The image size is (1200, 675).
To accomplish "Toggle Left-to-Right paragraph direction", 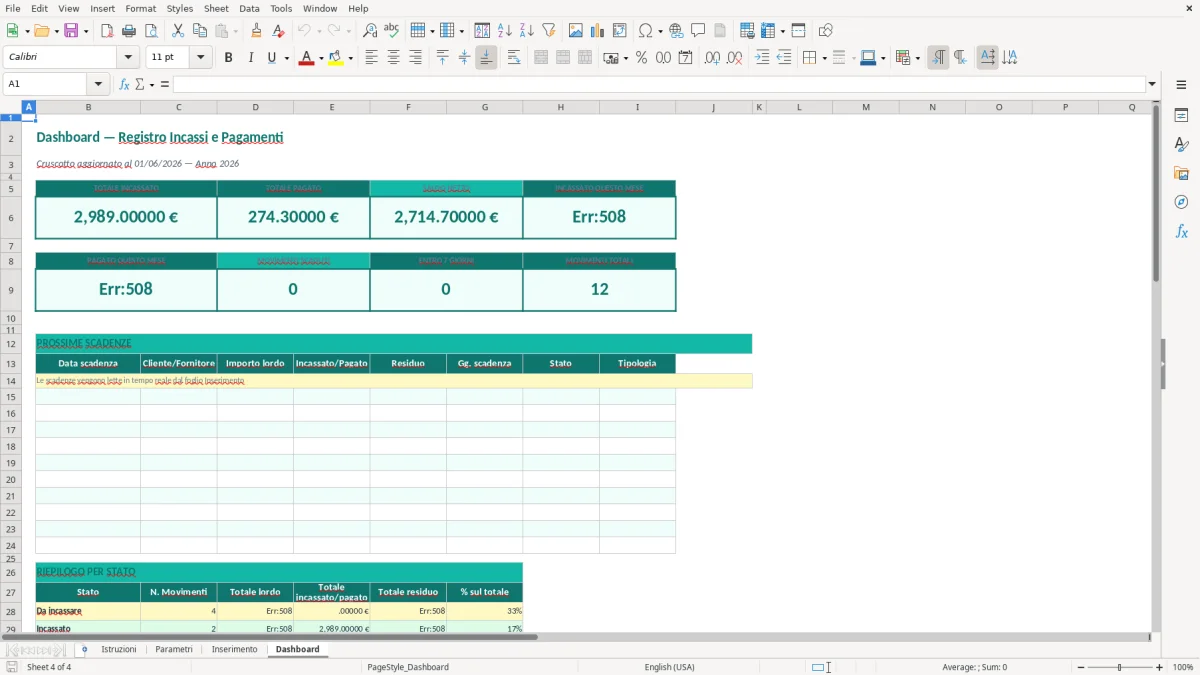I will (x=938, y=58).
